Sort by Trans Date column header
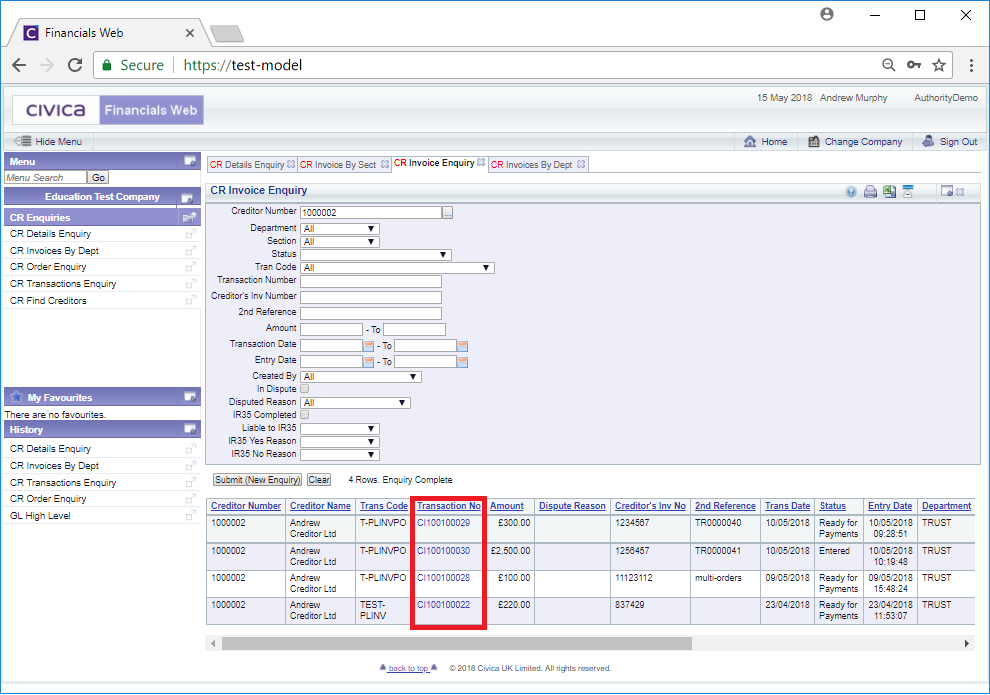990x695 pixels. (x=787, y=506)
